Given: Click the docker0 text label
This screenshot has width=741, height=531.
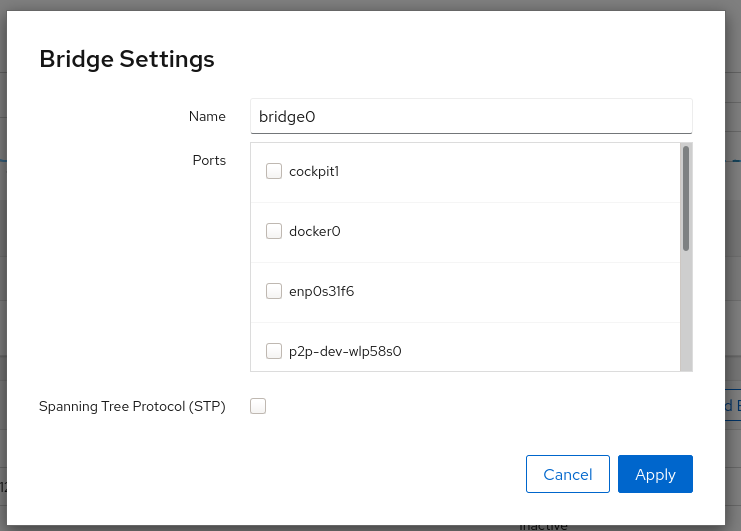Looking at the screenshot, I should (x=314, y=231).
